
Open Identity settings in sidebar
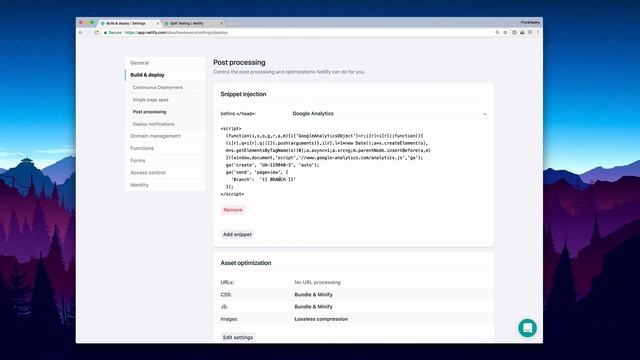coord(139,185)
